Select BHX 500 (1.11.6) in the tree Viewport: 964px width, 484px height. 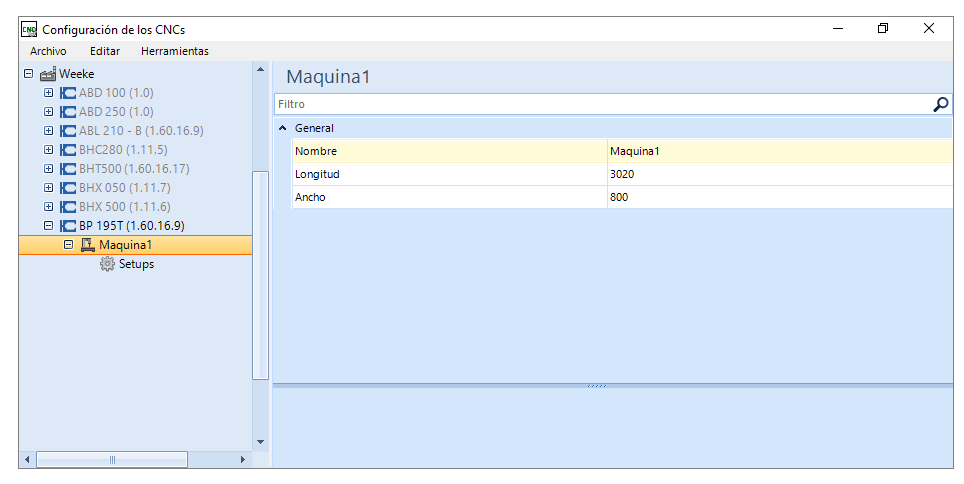click(125, 207)
